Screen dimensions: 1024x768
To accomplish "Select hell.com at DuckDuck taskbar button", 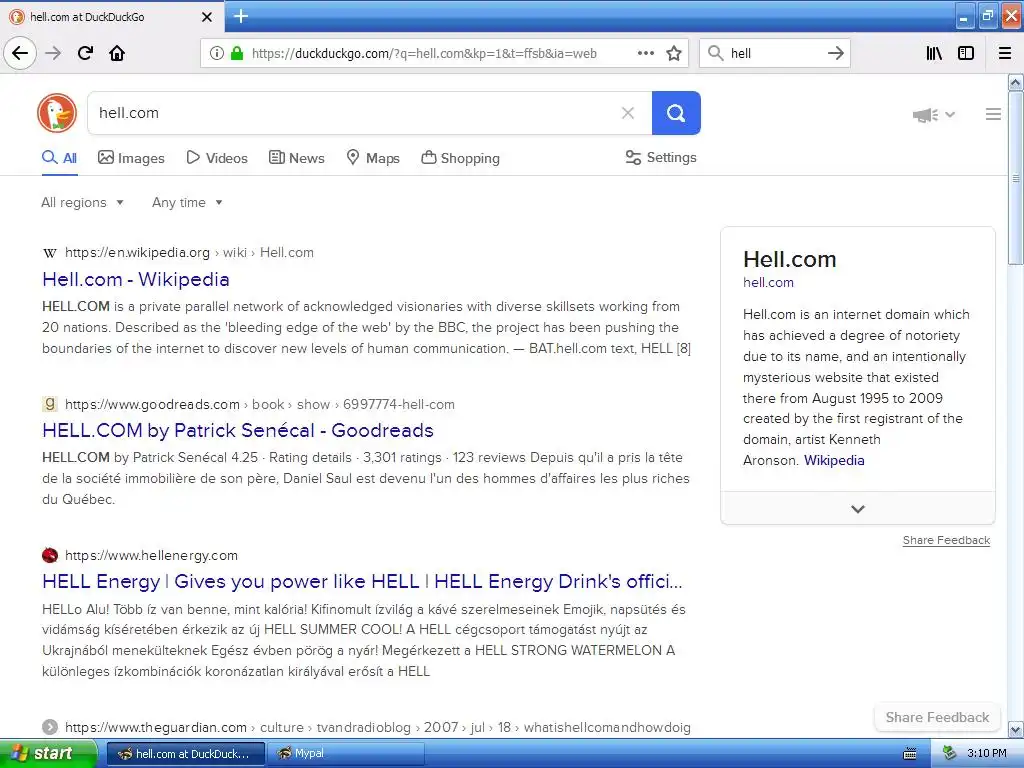I will click(185, 754).
